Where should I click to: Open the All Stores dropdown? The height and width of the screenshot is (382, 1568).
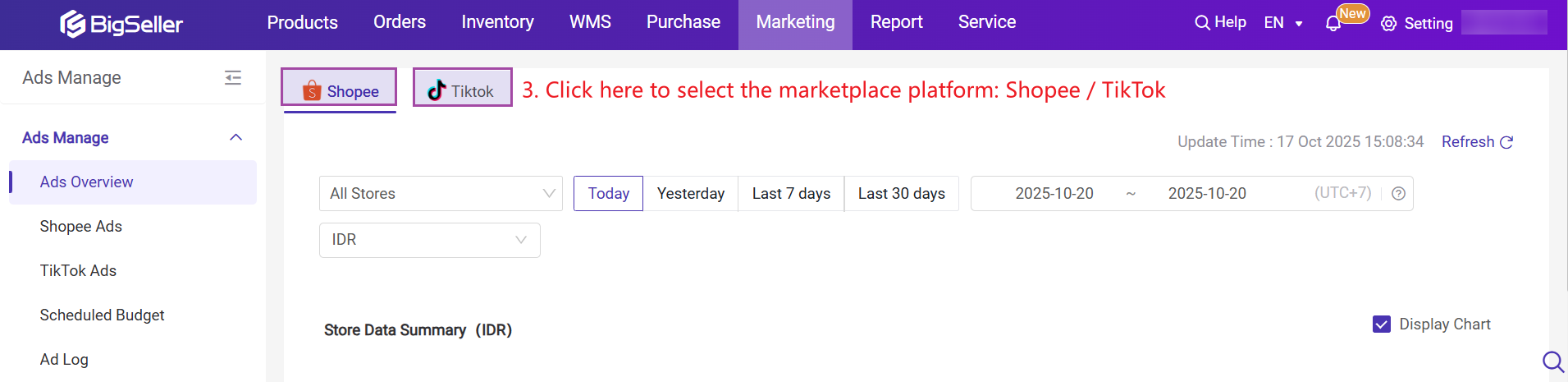[441, 194]
